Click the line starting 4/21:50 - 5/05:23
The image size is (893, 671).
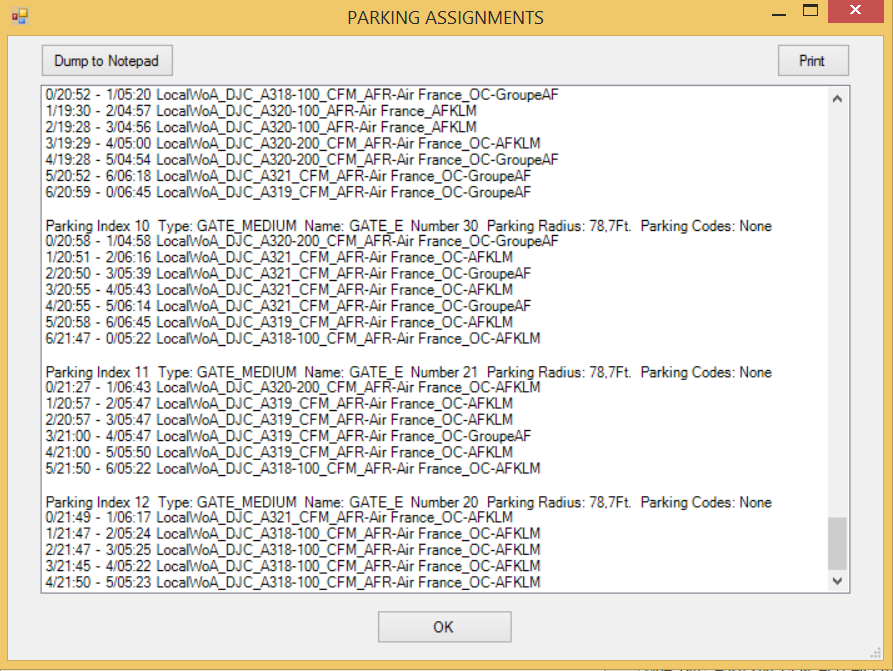(x=293, y=583)
